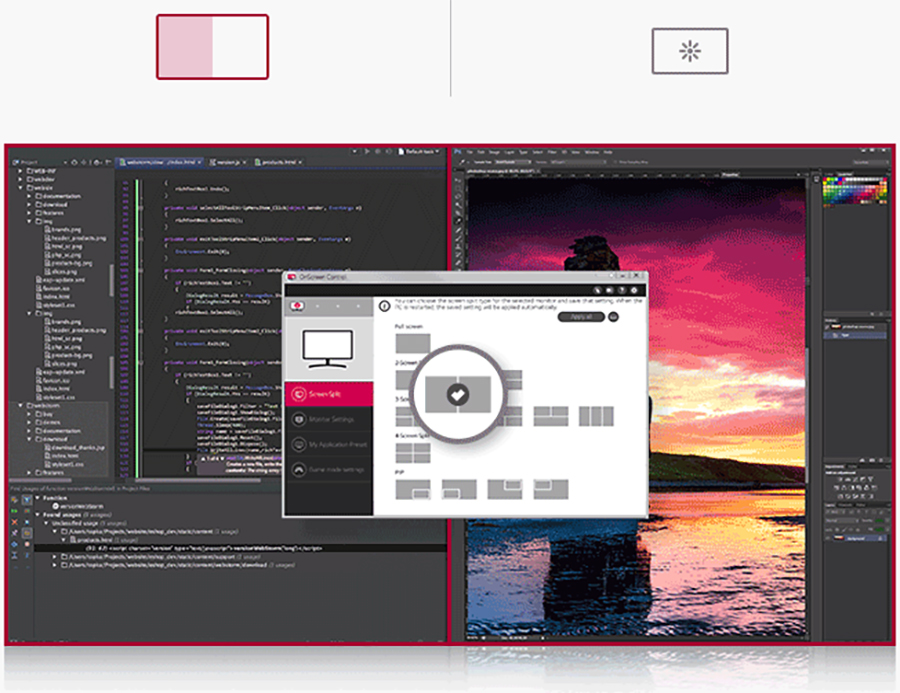Collapse the Unclassified usage node
This screenshot has height=693, width=900.
tap(46, 523)
